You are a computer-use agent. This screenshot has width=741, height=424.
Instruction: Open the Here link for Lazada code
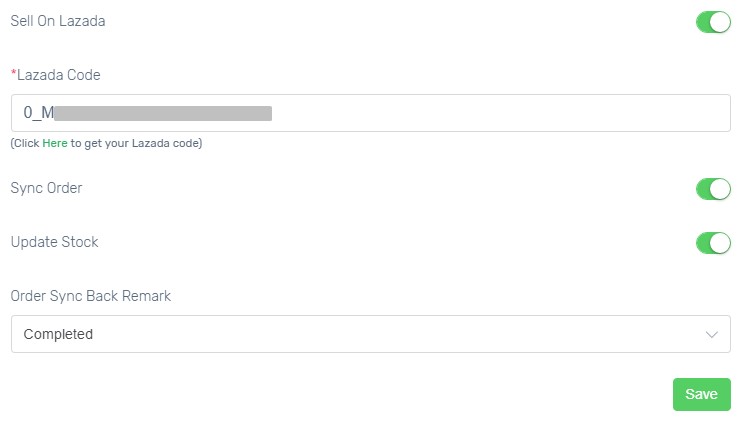click(x=55, y=143)
